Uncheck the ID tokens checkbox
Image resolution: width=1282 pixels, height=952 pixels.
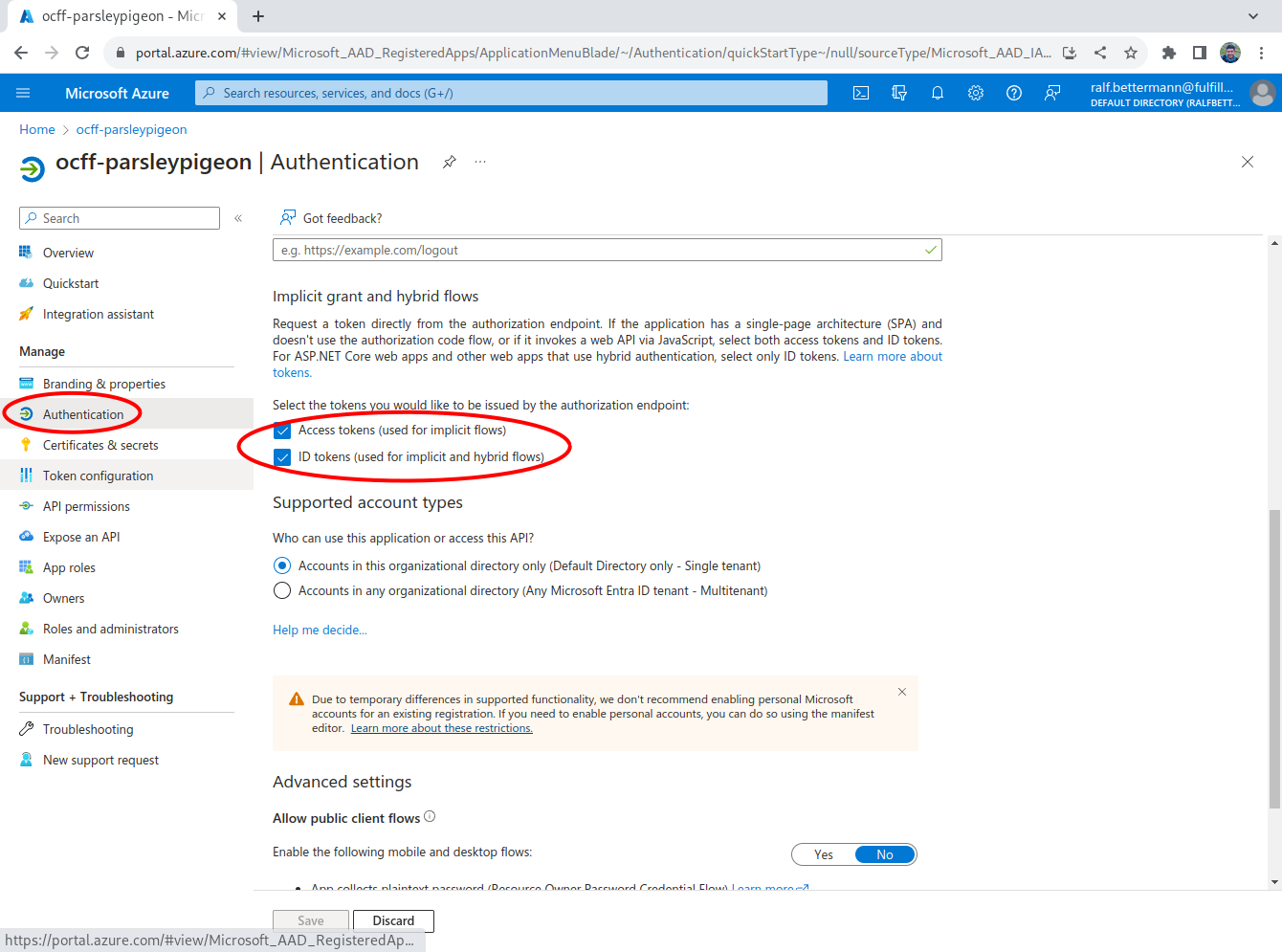tap(282, 457)
